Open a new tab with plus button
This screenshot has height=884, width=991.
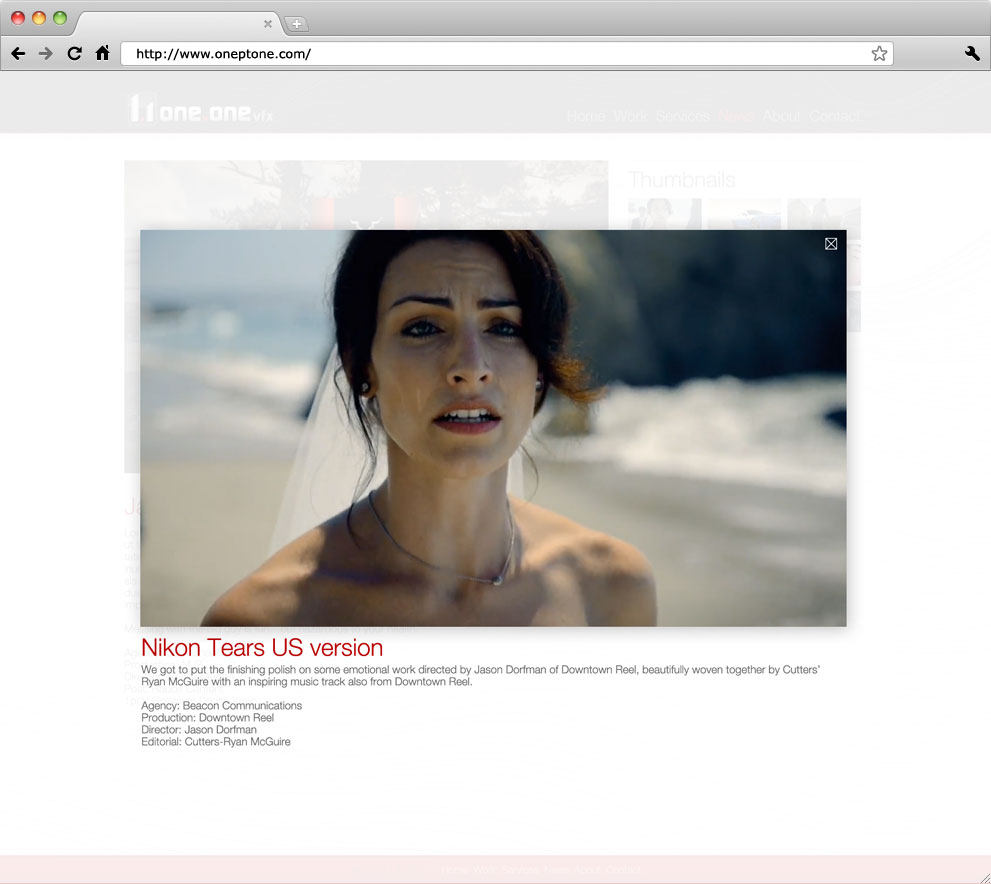[x=297, y=24]
